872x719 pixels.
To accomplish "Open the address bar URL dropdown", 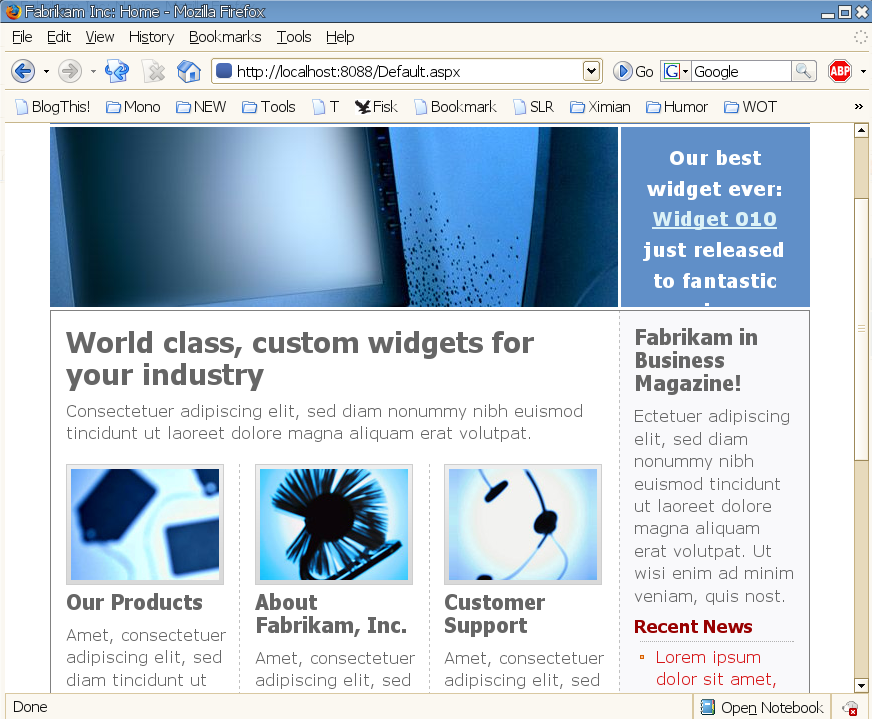I will (x=591, y=71).
